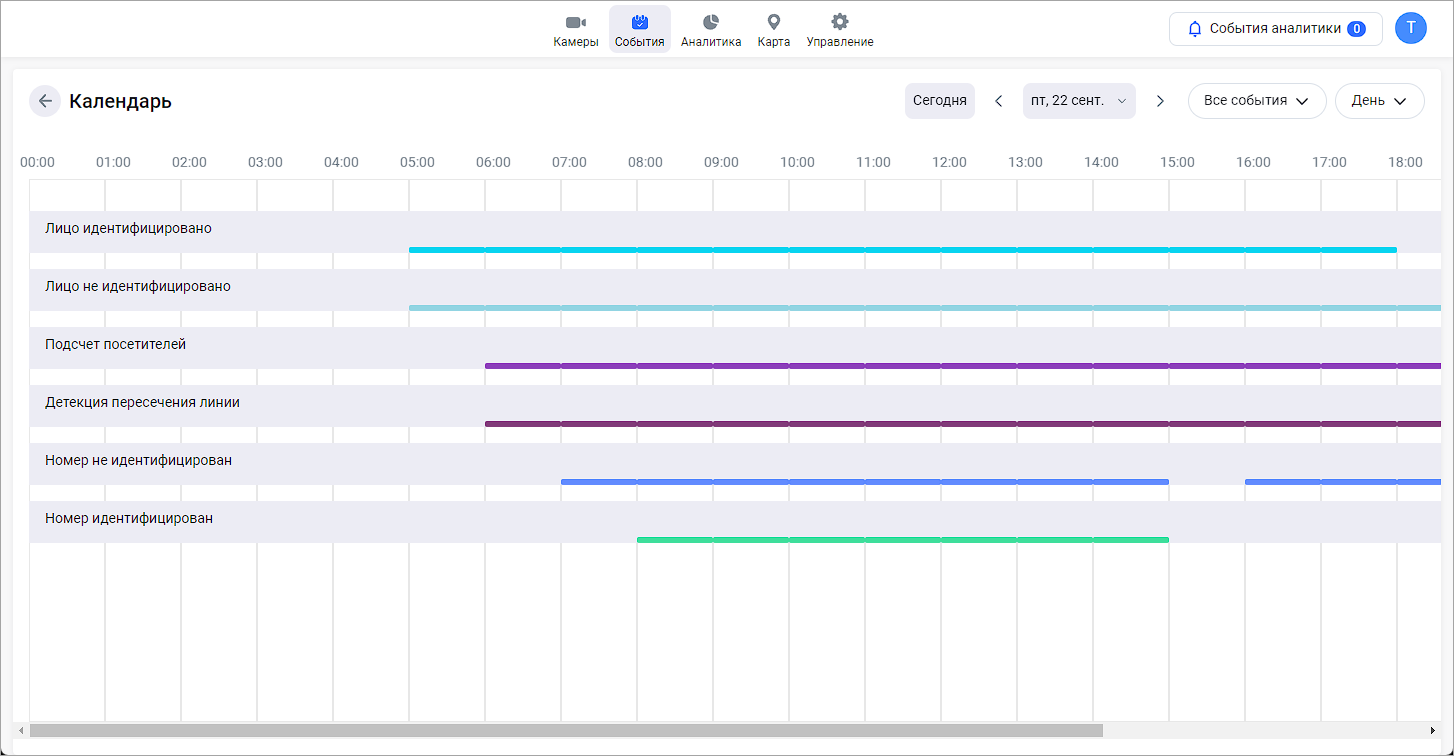The image size is (1454, 756).
Task: Open the user avatar T
Action: 1410,28
